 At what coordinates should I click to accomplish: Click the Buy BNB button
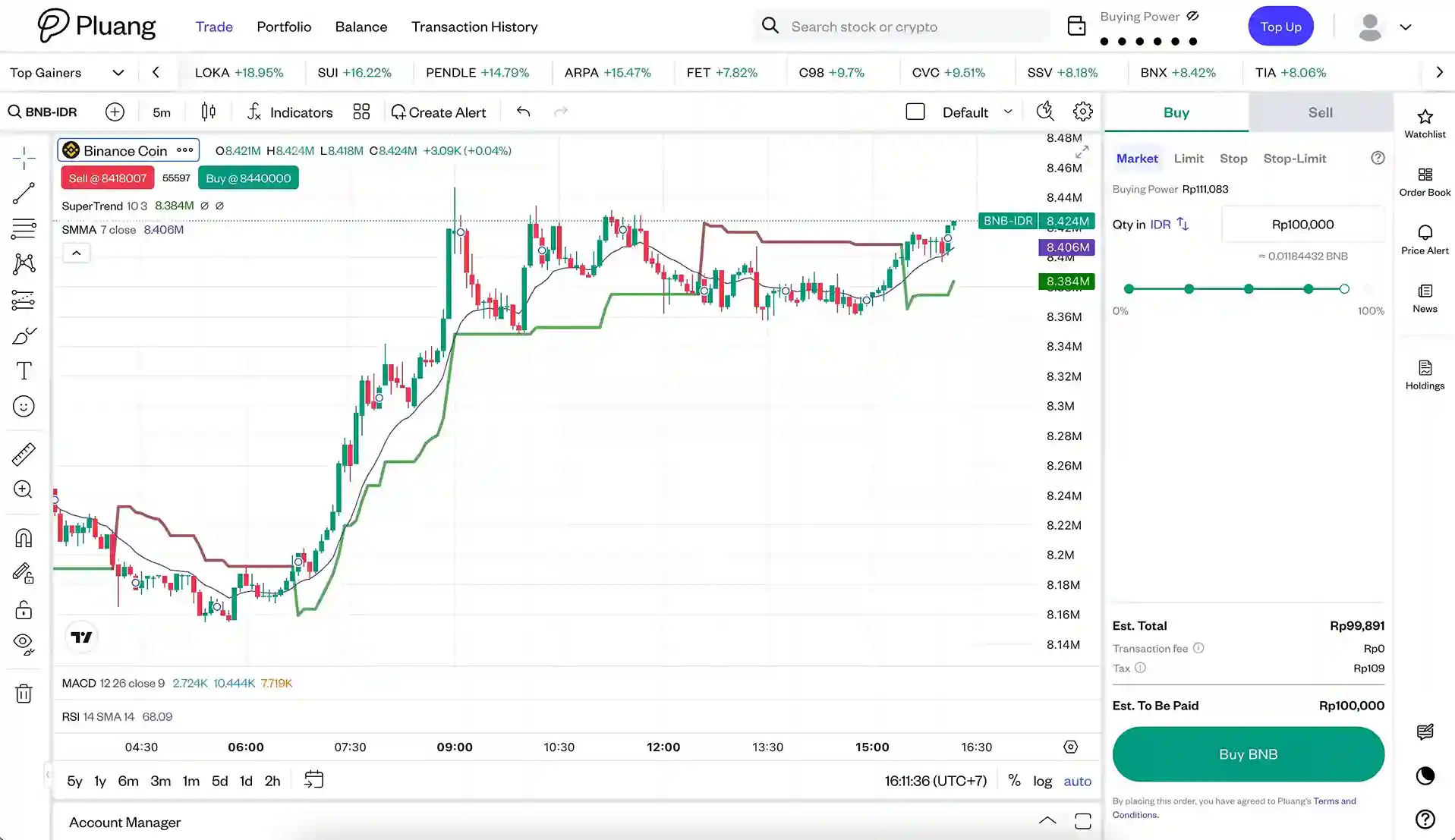click(x=1248, y=754)
